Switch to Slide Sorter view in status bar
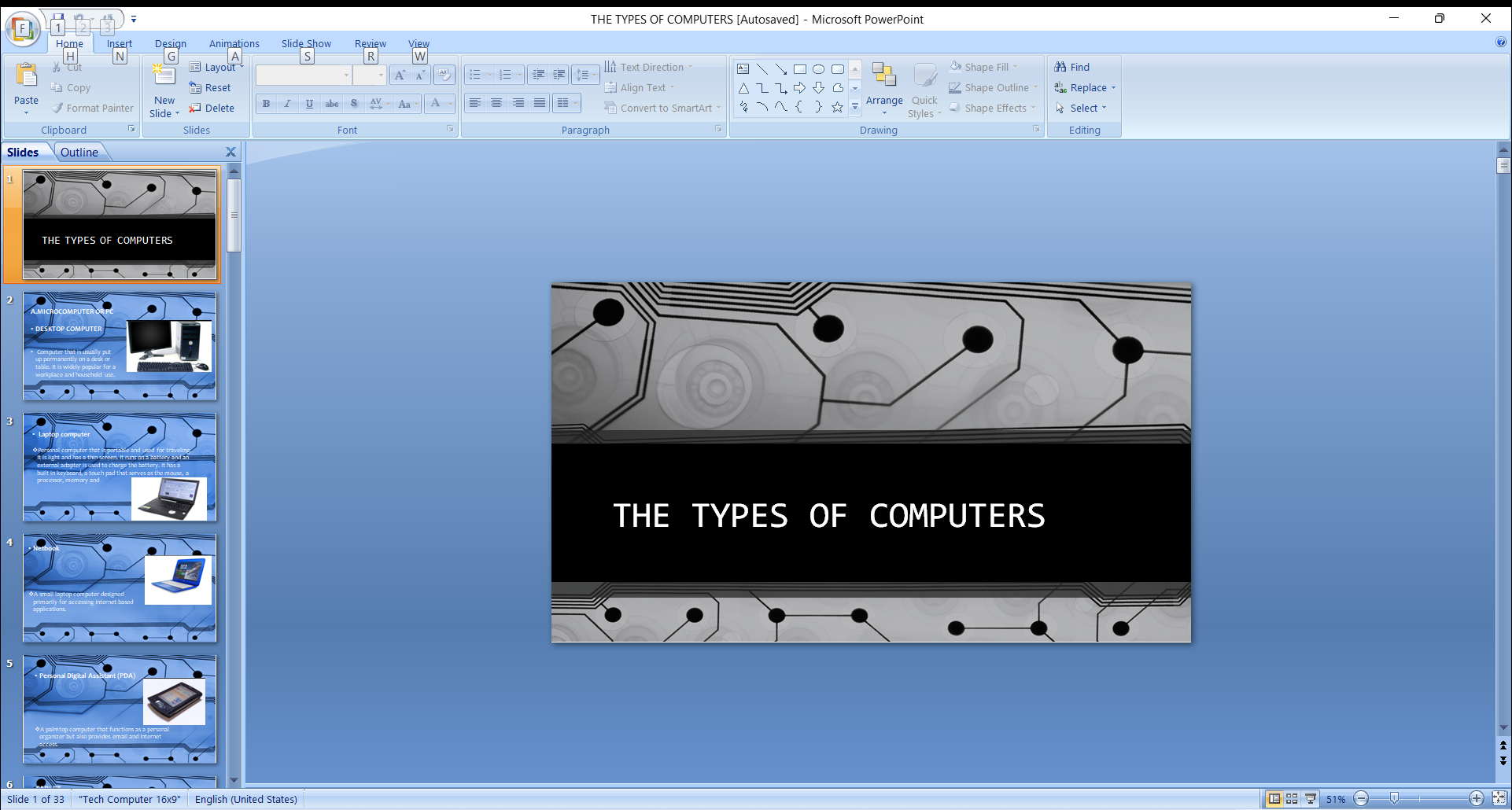The image size is (1512, 810). (x=1292, y=798)
